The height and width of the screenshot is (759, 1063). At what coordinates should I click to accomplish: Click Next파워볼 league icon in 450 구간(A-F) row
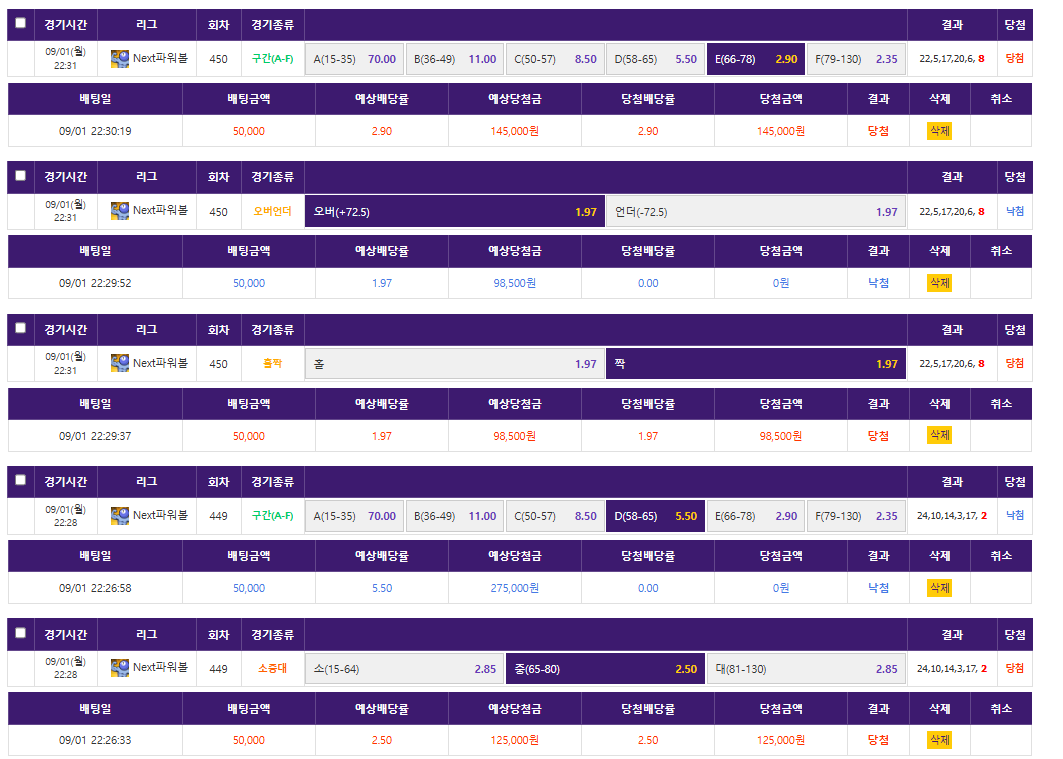pos(120,59)
